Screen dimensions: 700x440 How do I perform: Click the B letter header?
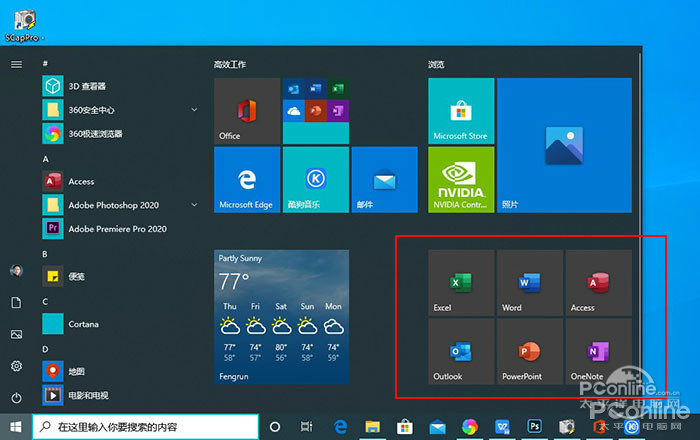pyautogui.click(x=45, y=254)
